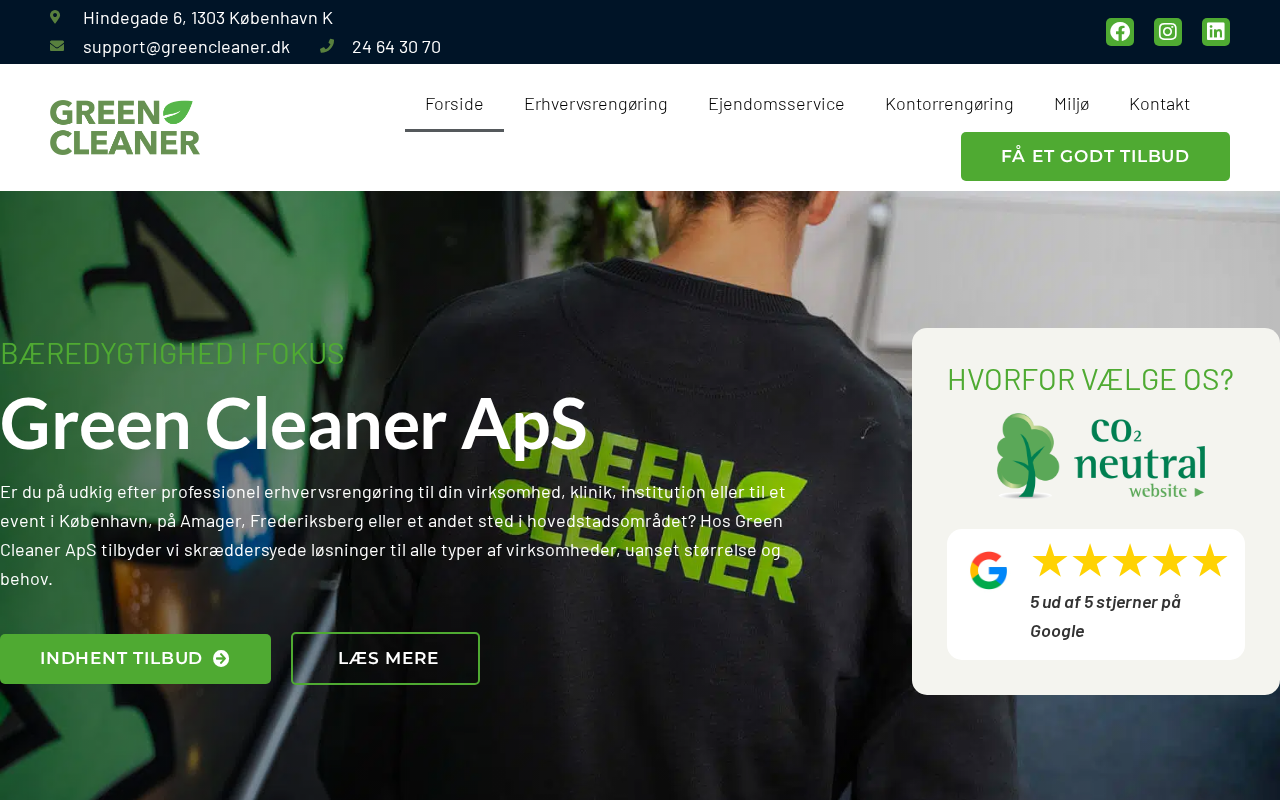1280x800 pixels.
Task: Click the Hindegade 6 address text
Action: pos(208,18)
